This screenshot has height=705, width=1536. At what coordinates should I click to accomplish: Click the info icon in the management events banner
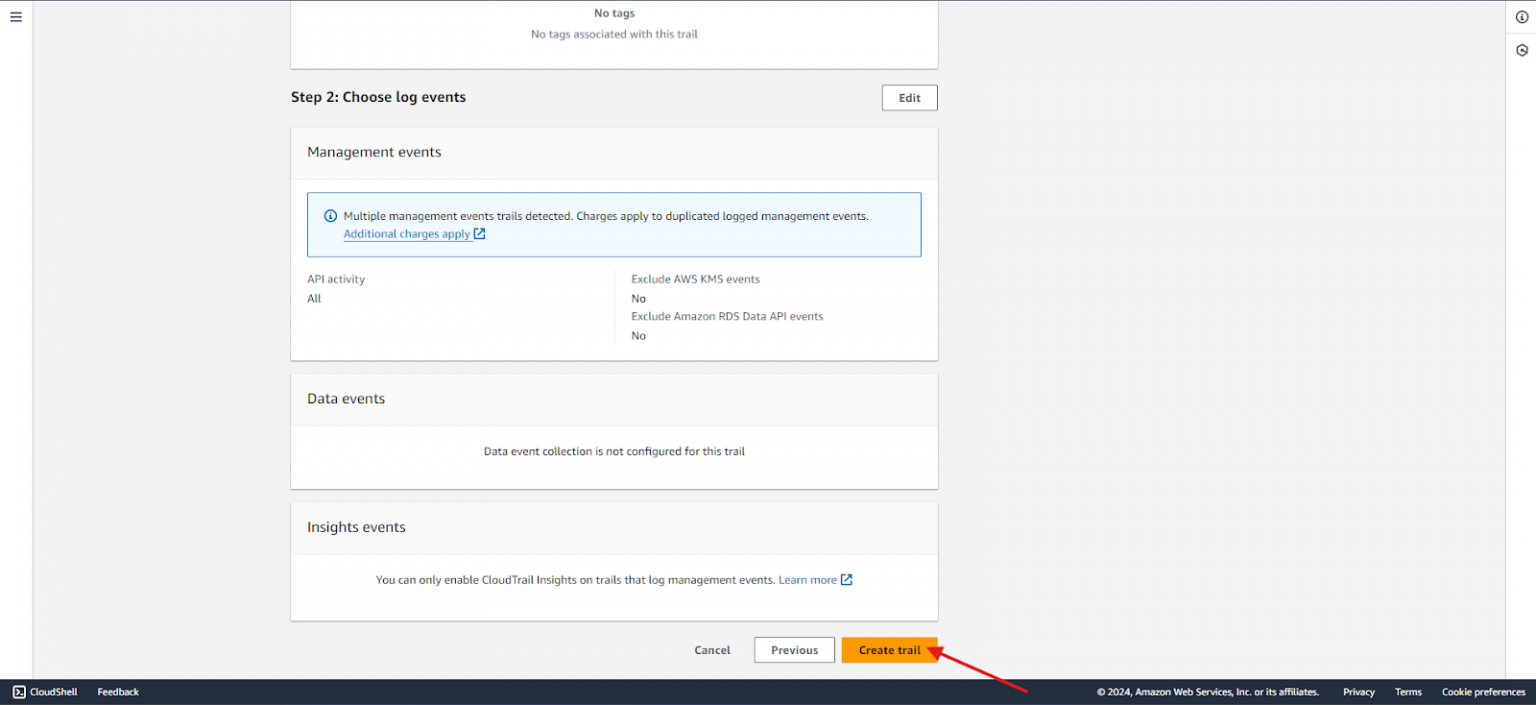click(330, 215)
